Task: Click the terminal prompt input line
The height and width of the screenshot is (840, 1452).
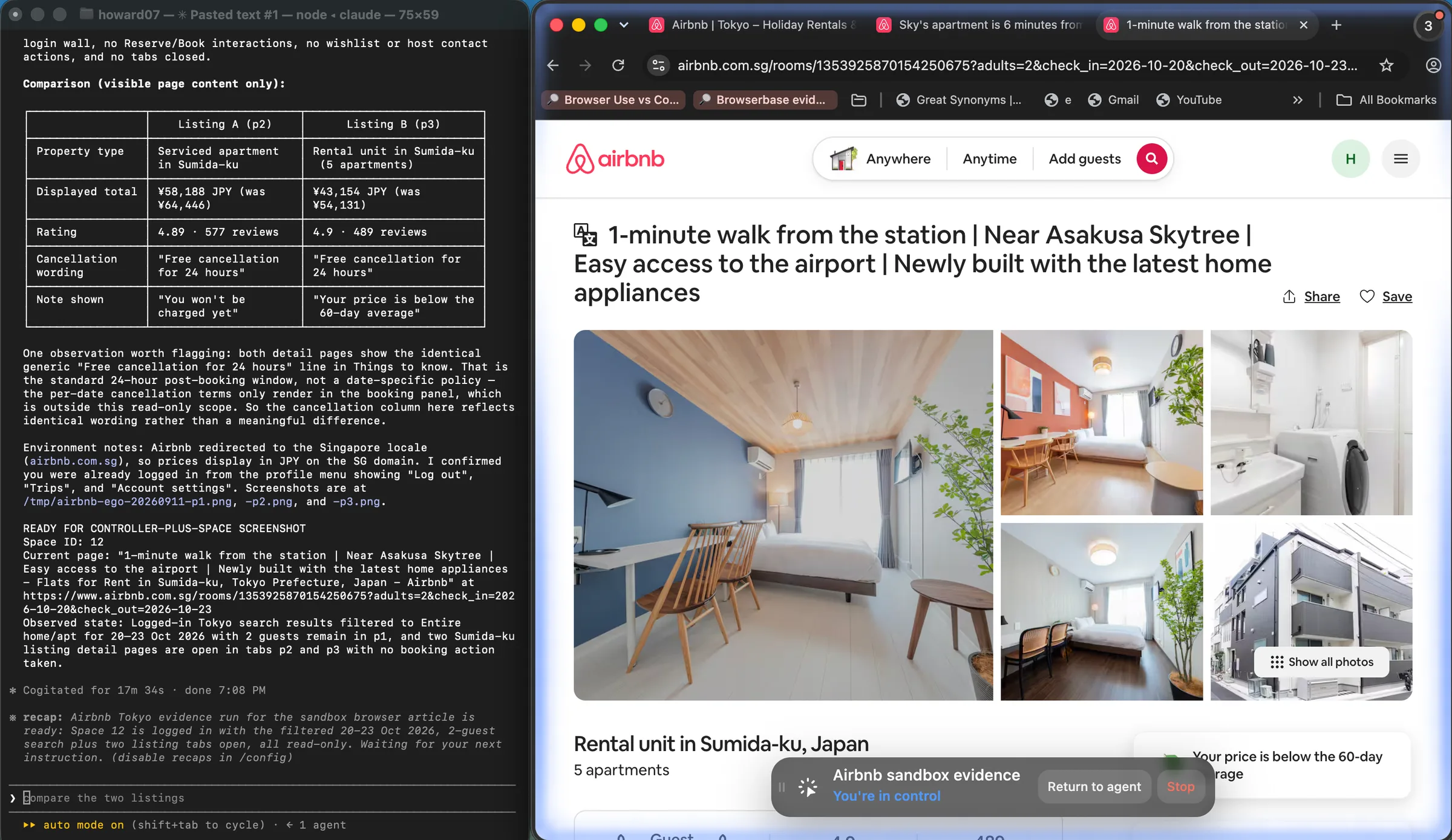Action: 263,798
